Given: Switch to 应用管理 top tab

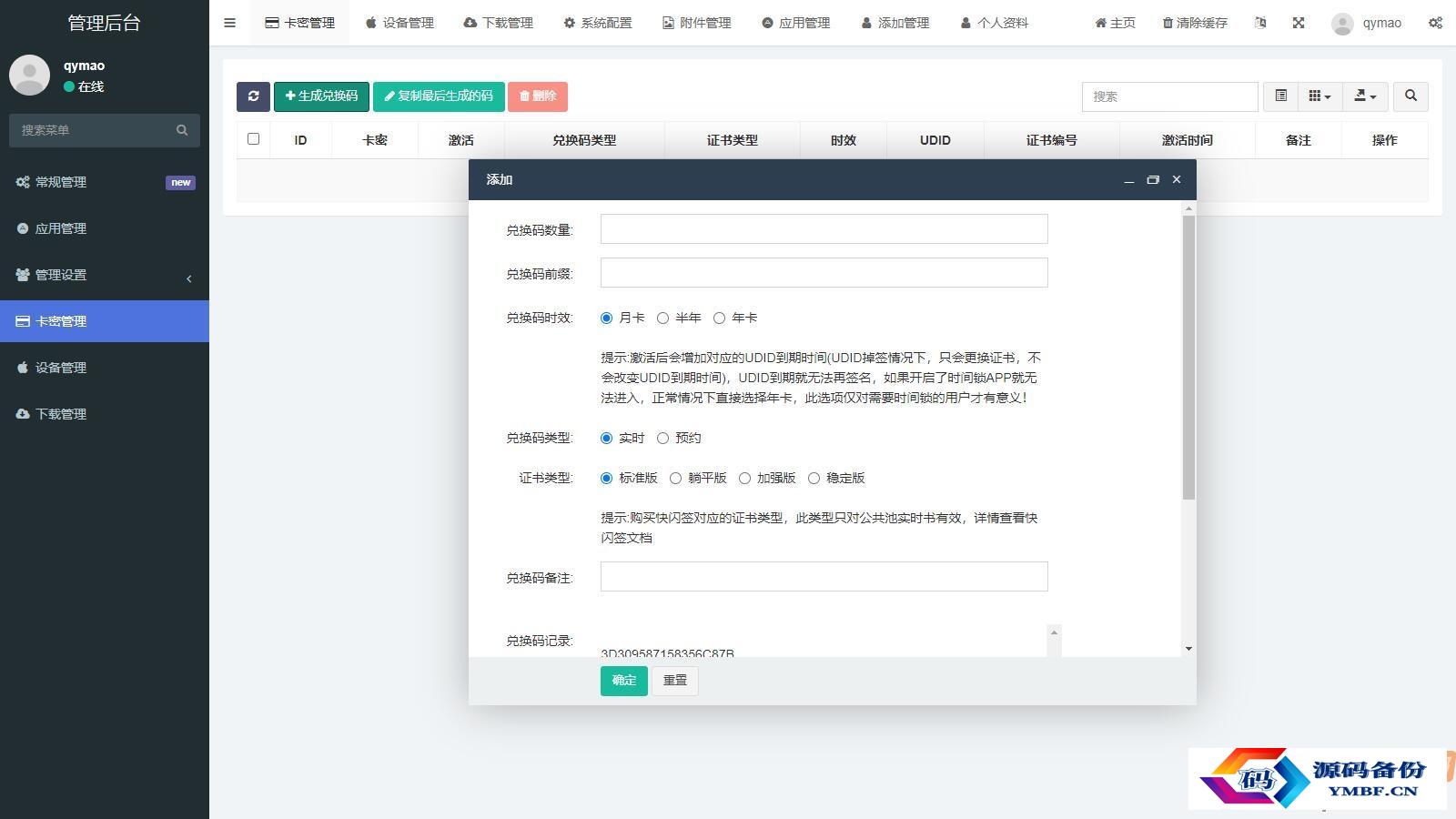Looking at the screenshot, I should click(x=795, y=23).
